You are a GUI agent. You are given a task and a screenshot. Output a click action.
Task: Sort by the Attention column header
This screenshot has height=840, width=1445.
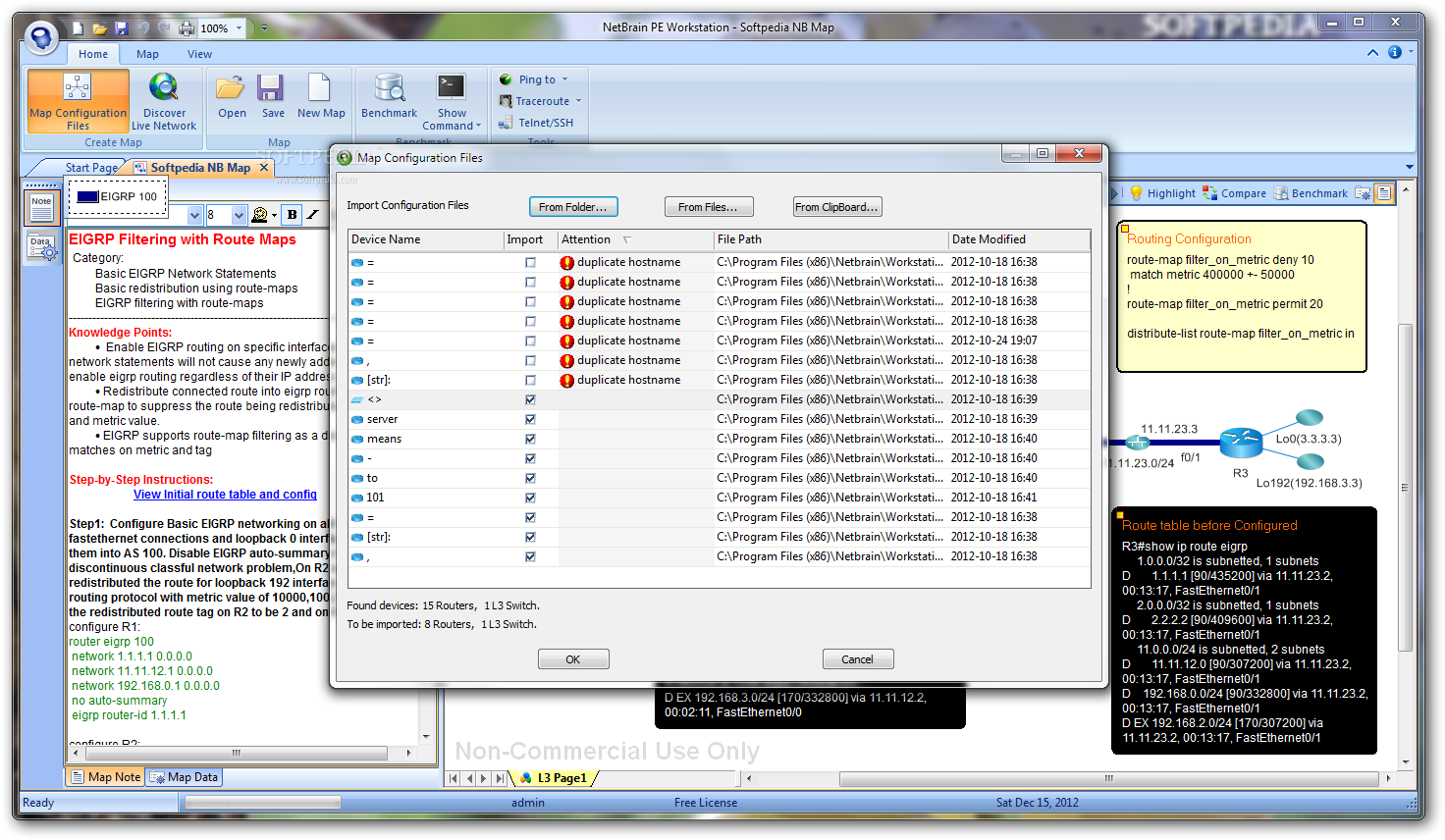[635, 239]
